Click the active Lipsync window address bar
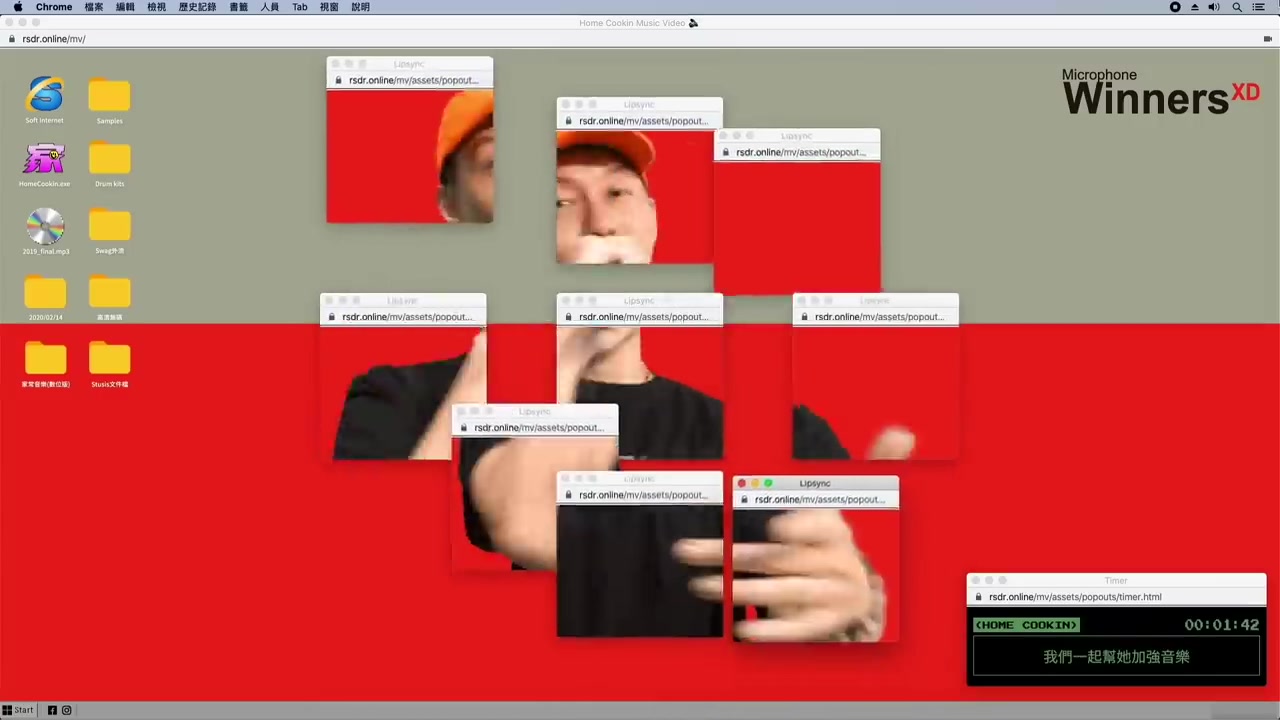This screenshot has width=1280, height=720. (816, 499)
